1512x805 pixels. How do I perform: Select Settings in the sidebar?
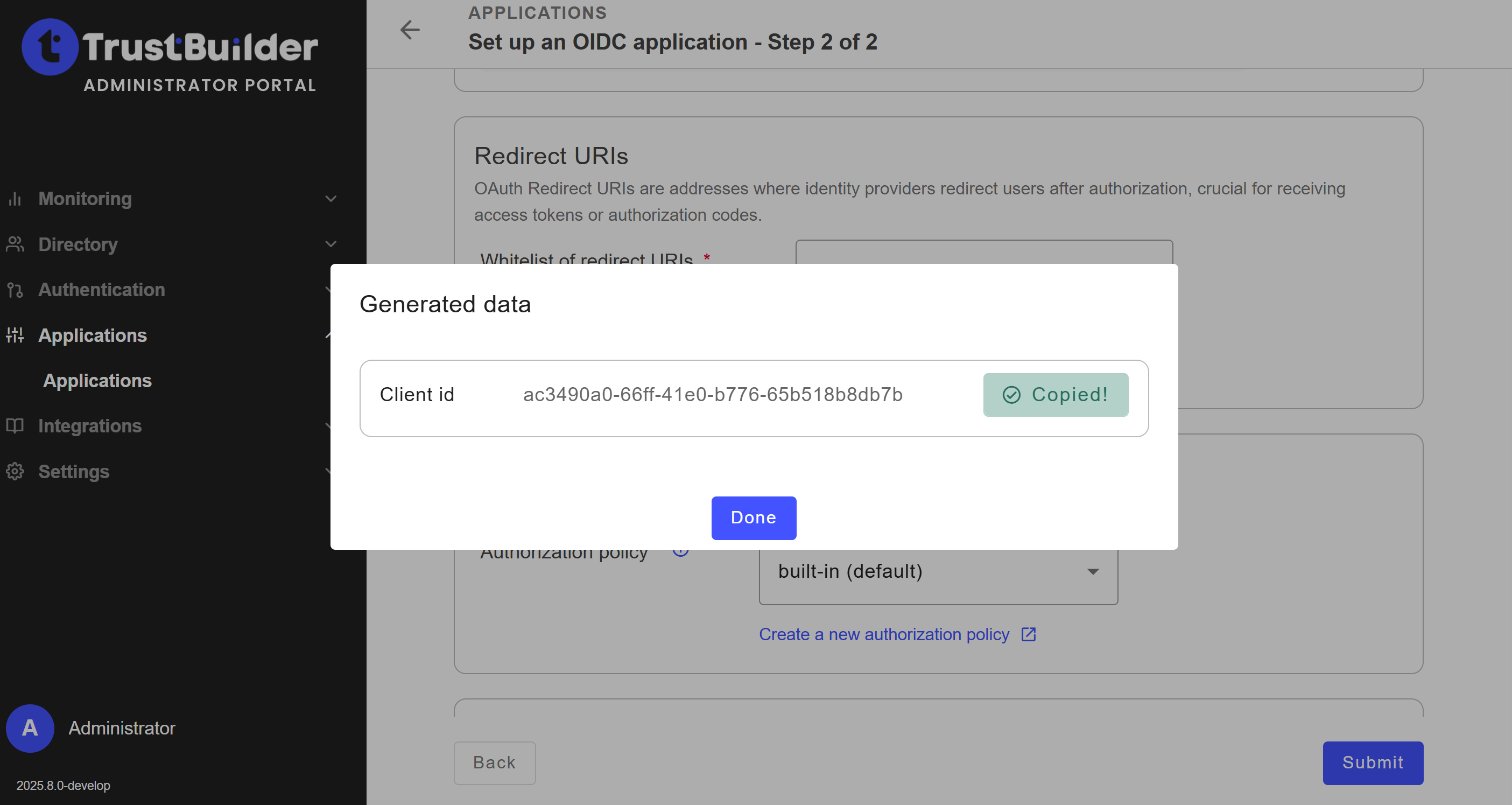74,472
